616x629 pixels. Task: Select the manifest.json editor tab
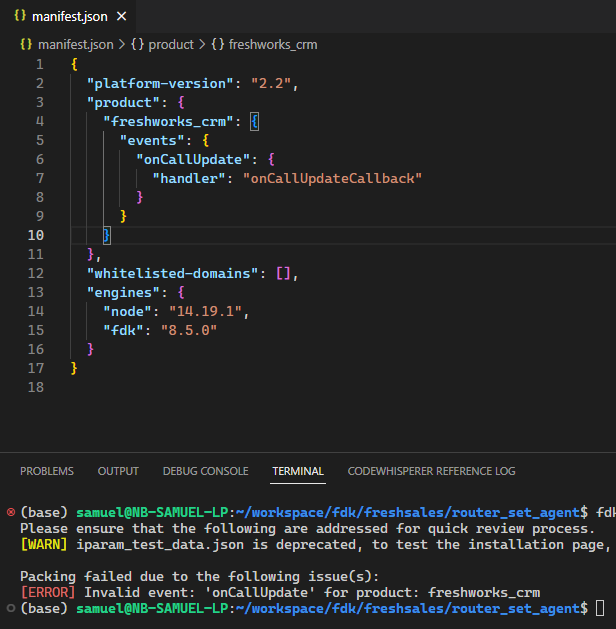pyautogui.click(x=68, y=16)
